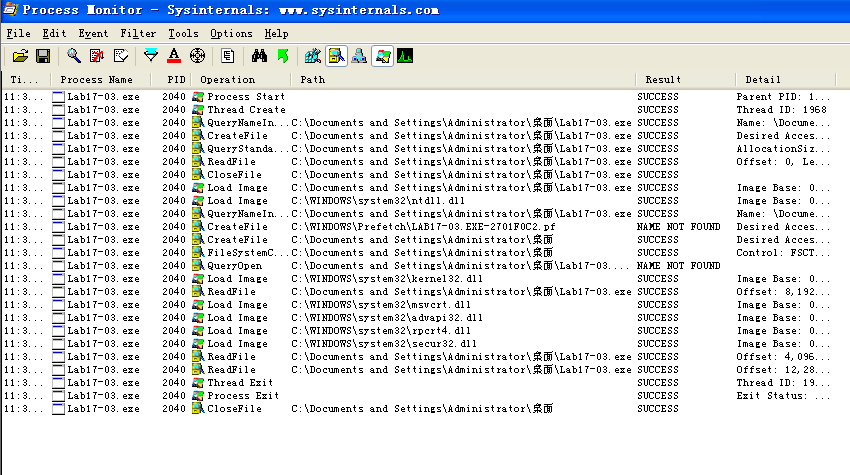Select the secur32.dll Load Image path
The width and height of the screenshot is (850, 475).
tap(384, 344)
